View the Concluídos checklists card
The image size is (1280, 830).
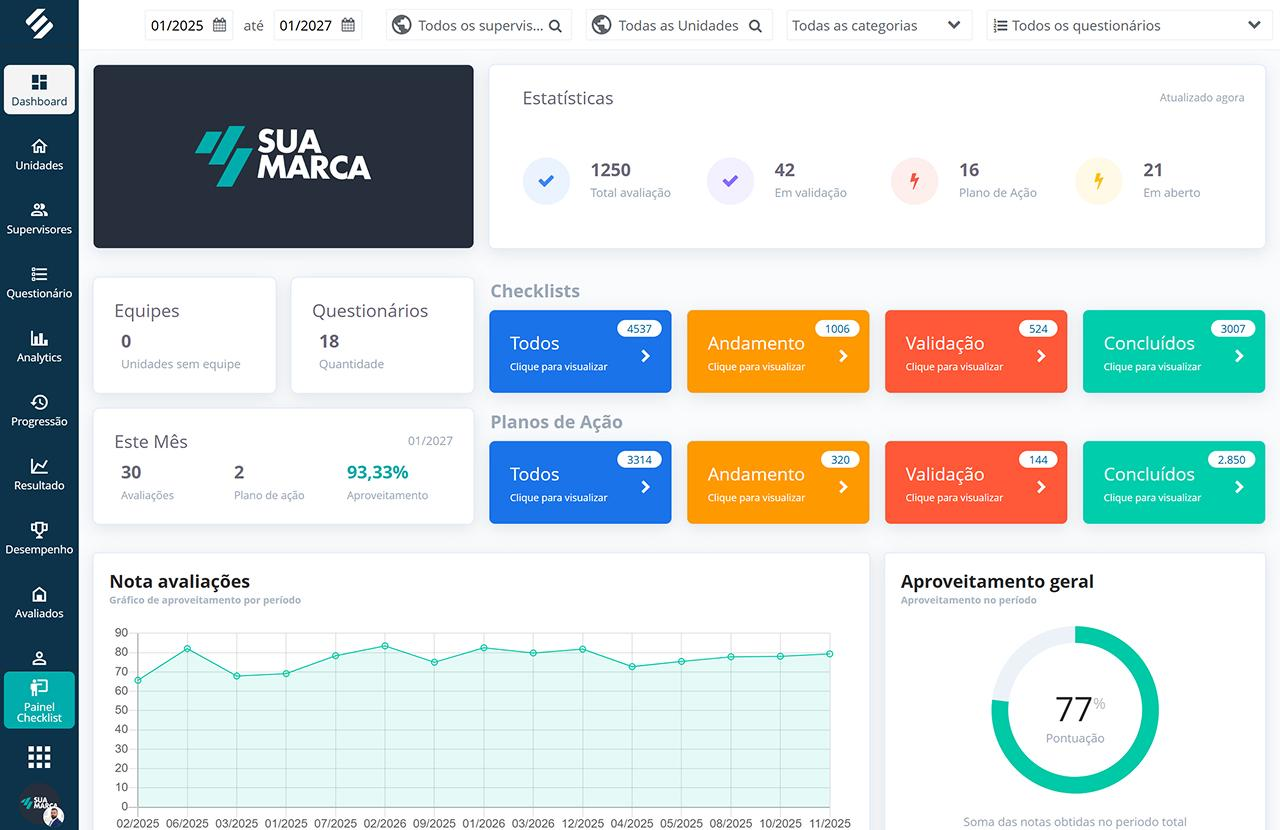click(x=1173, y=351)
